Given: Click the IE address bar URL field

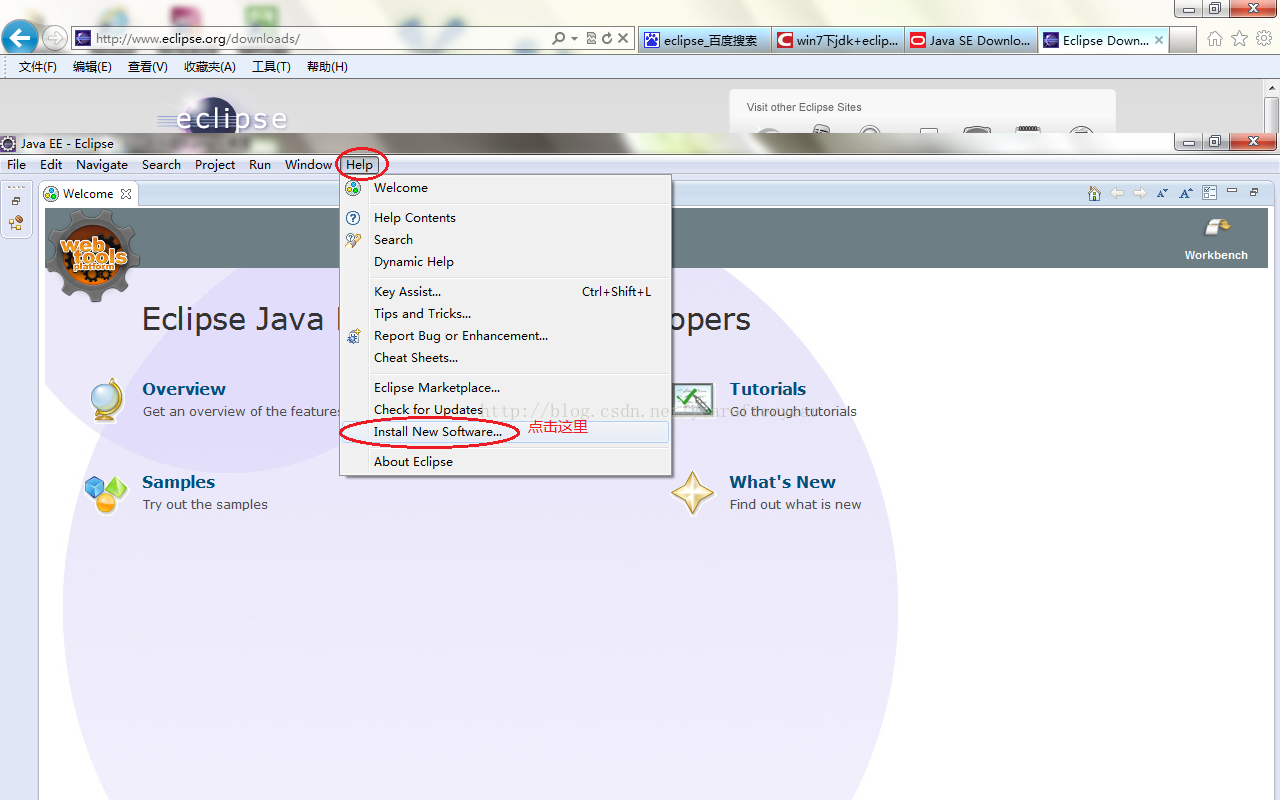Looking at the screenshot, I should (310, 39).
